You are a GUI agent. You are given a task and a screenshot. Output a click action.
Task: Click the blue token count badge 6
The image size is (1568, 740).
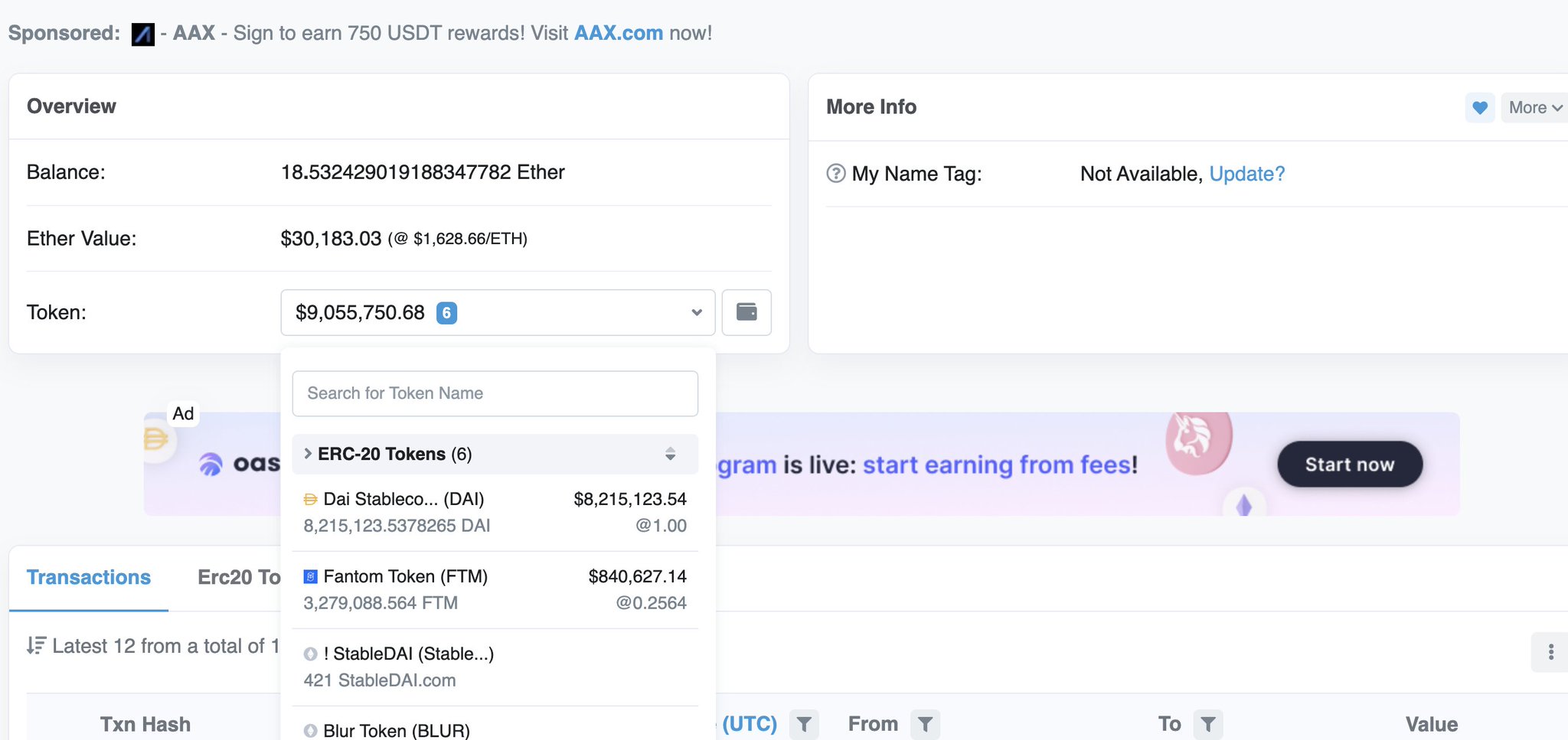coord(446,313)
